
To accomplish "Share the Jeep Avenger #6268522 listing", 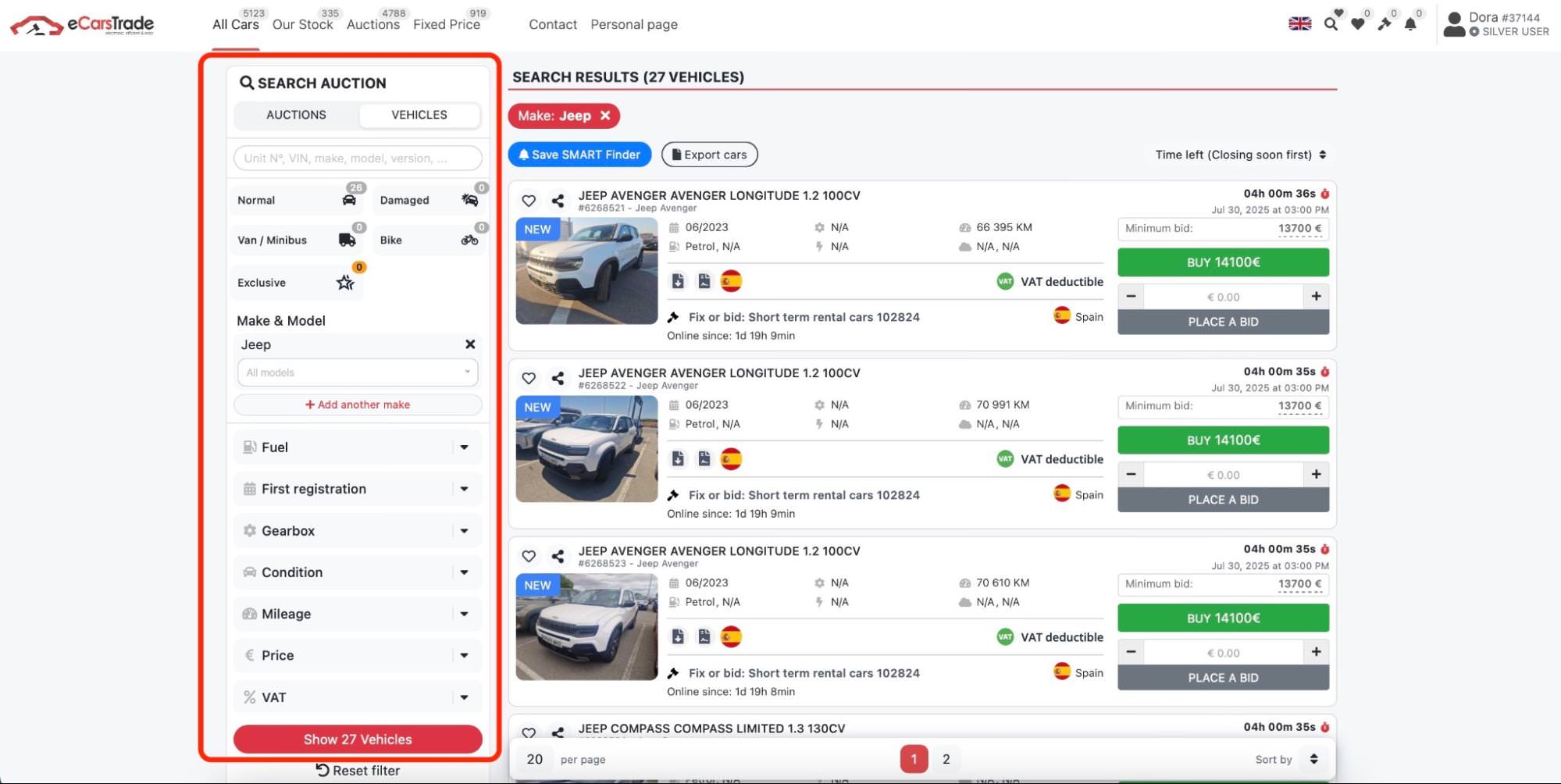I will pos(558,378).
